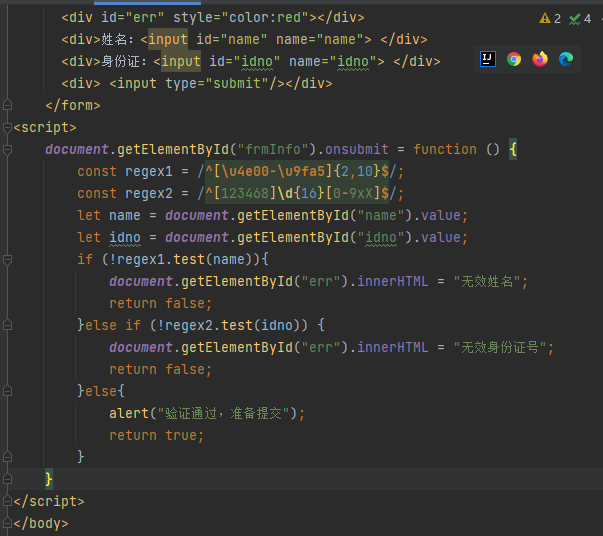603x536 pixels.
Task: Fold the onsubmit function block
Action: pyautogui.click(x=7, y=149)
